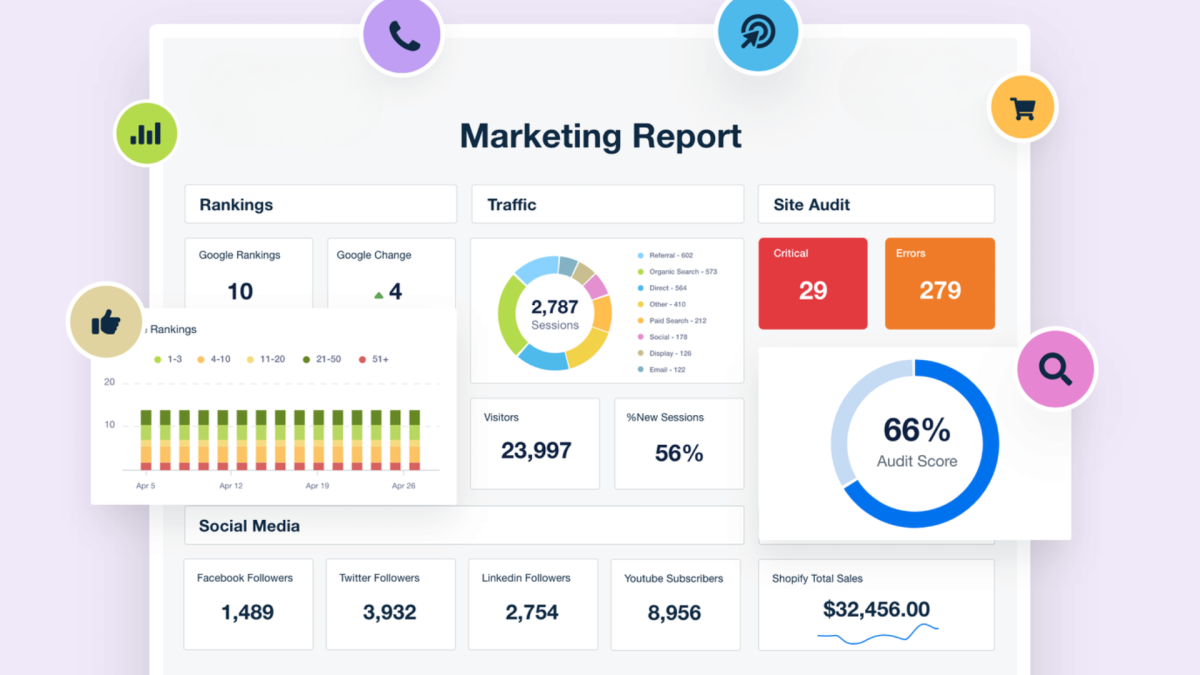Open the Social Media section header

(464, 525)
